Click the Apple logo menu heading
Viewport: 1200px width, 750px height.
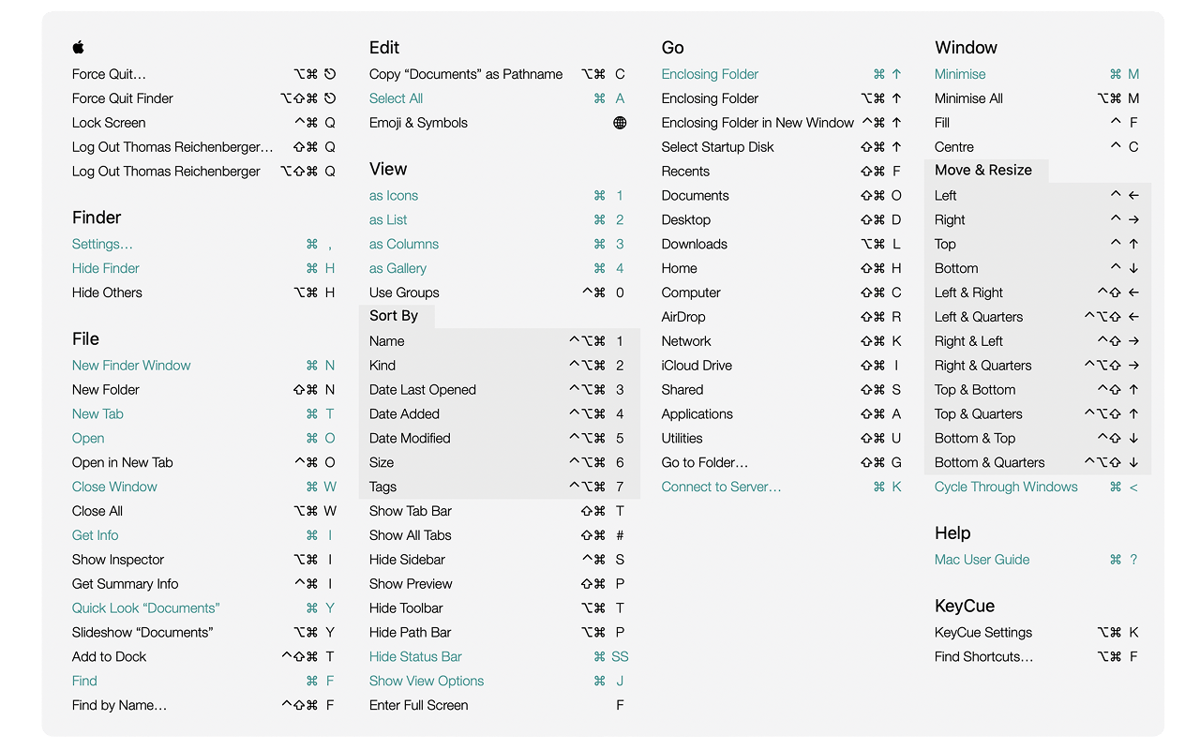78,47
